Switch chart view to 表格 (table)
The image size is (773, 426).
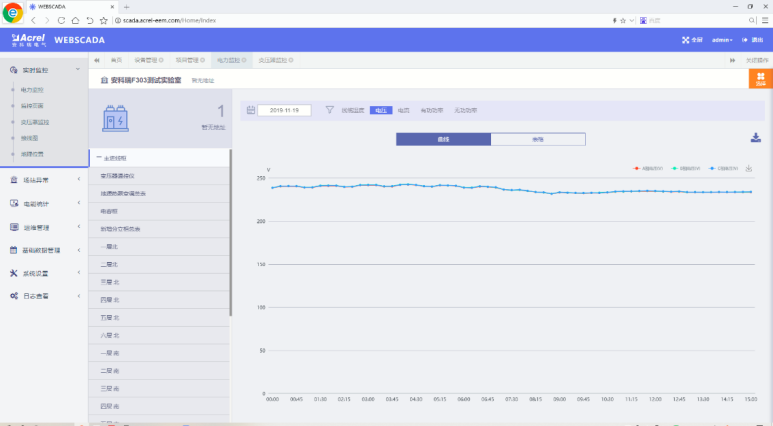coord(538,139)
